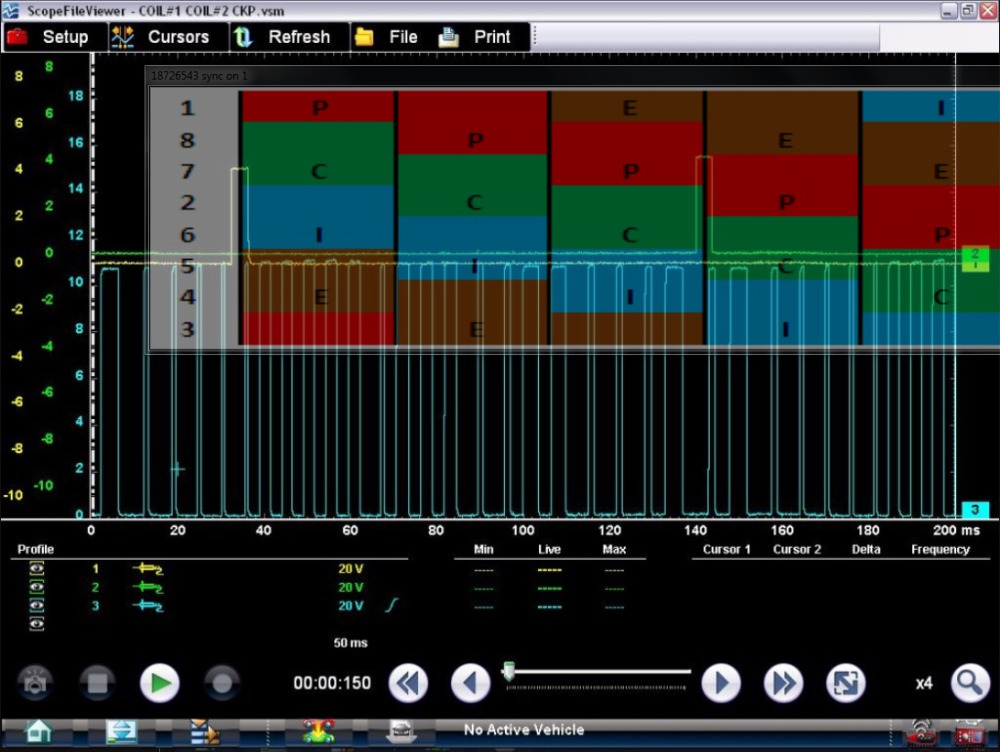Click the magnifying glass zoom icon
Screen dimensions: 1000x752
coord(969,684)
